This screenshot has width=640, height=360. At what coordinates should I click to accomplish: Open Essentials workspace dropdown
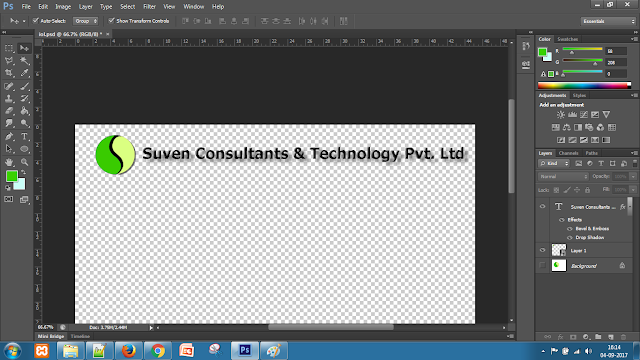608,21
